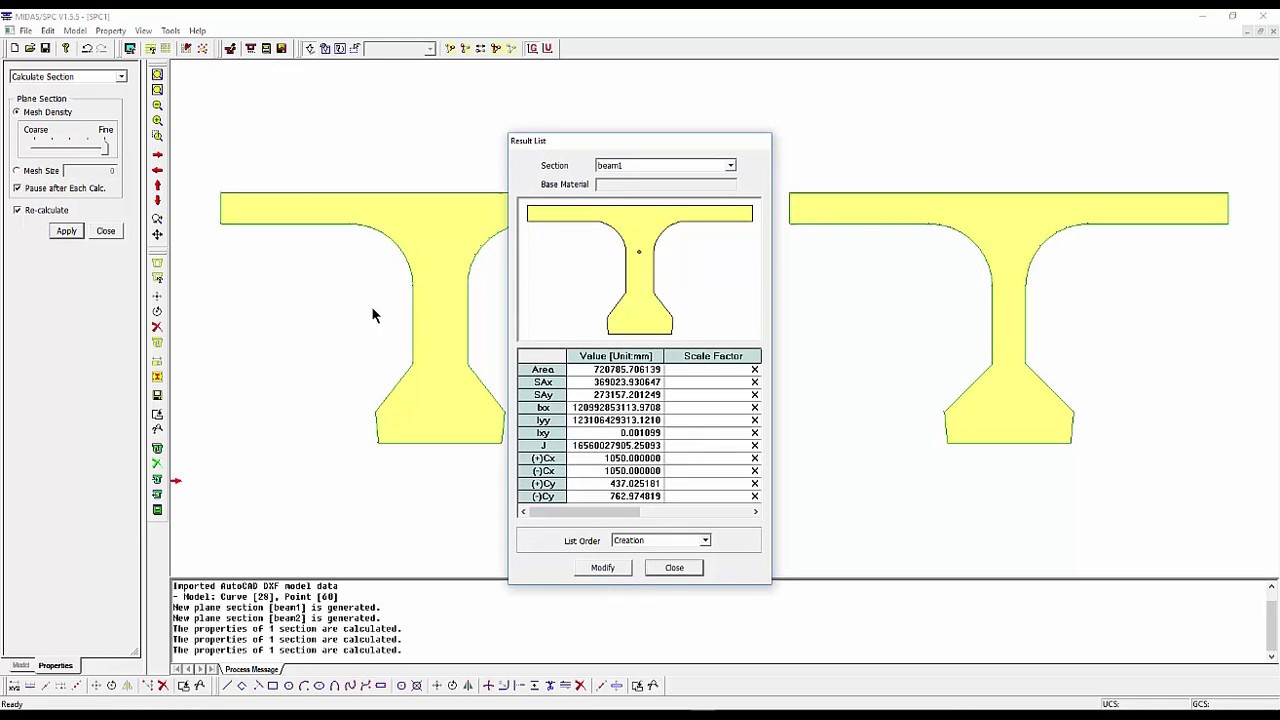This screenshot has height=720, width=1280.
Task: Open the Tools menu
Action: coord(171,31)
